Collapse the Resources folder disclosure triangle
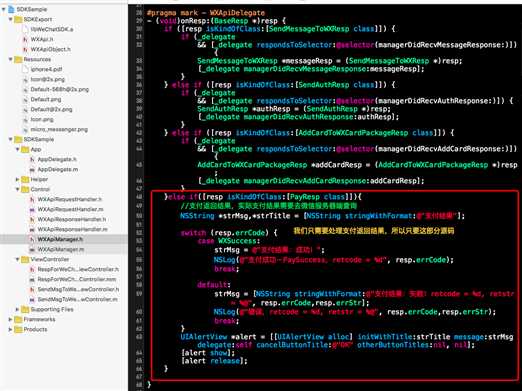 [x=10, y=59]
